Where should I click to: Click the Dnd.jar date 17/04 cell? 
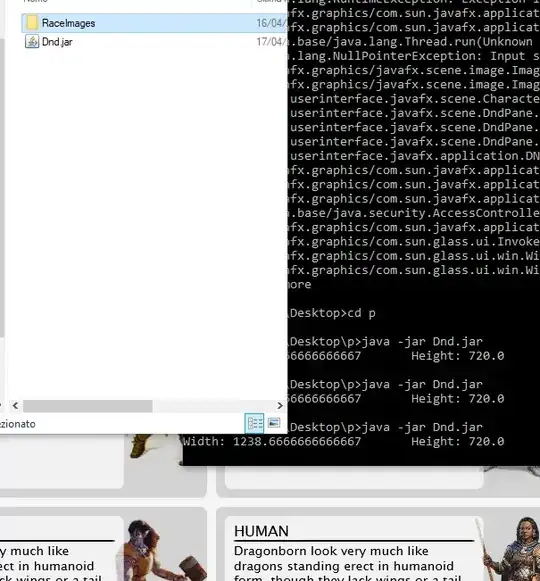click(271, 42)
